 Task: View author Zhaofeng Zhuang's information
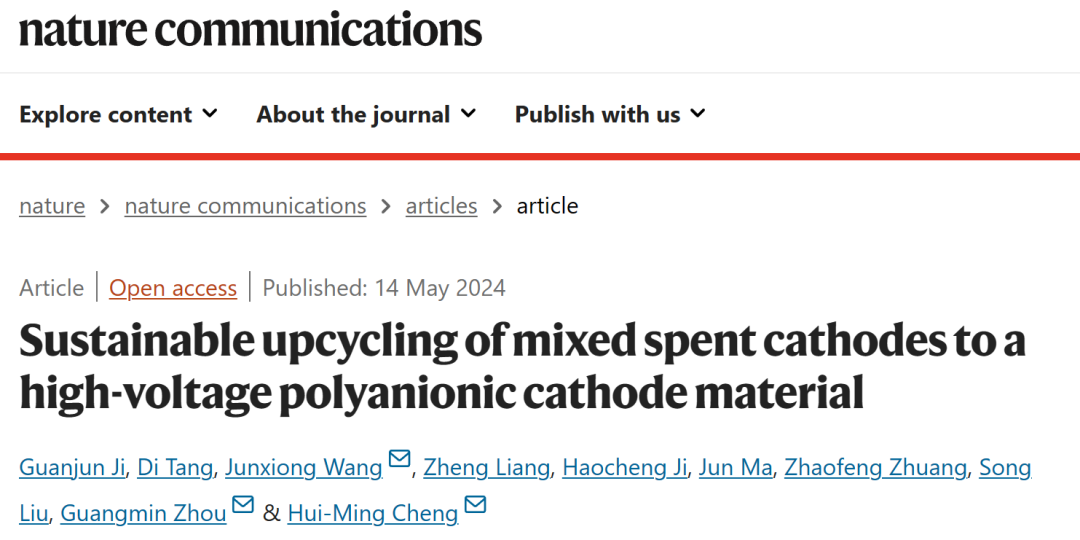point(875,468)
